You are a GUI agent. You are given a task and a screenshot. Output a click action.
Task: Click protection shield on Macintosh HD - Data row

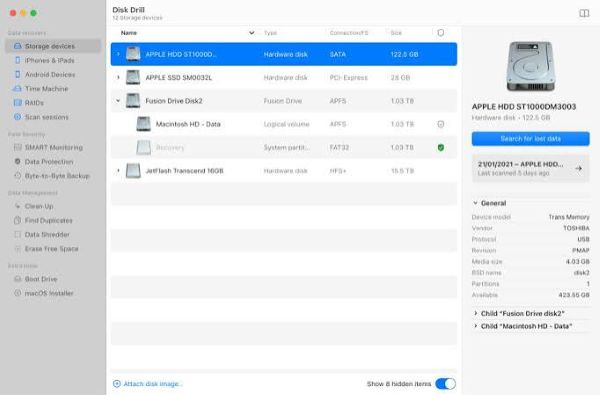pyautogui.click(x=440, y=124)
